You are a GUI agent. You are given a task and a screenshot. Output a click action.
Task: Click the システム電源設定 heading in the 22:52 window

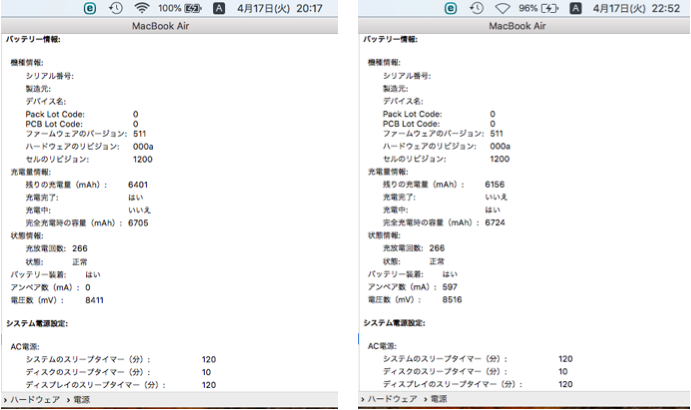pyautogui.click(x=394, y=323)
